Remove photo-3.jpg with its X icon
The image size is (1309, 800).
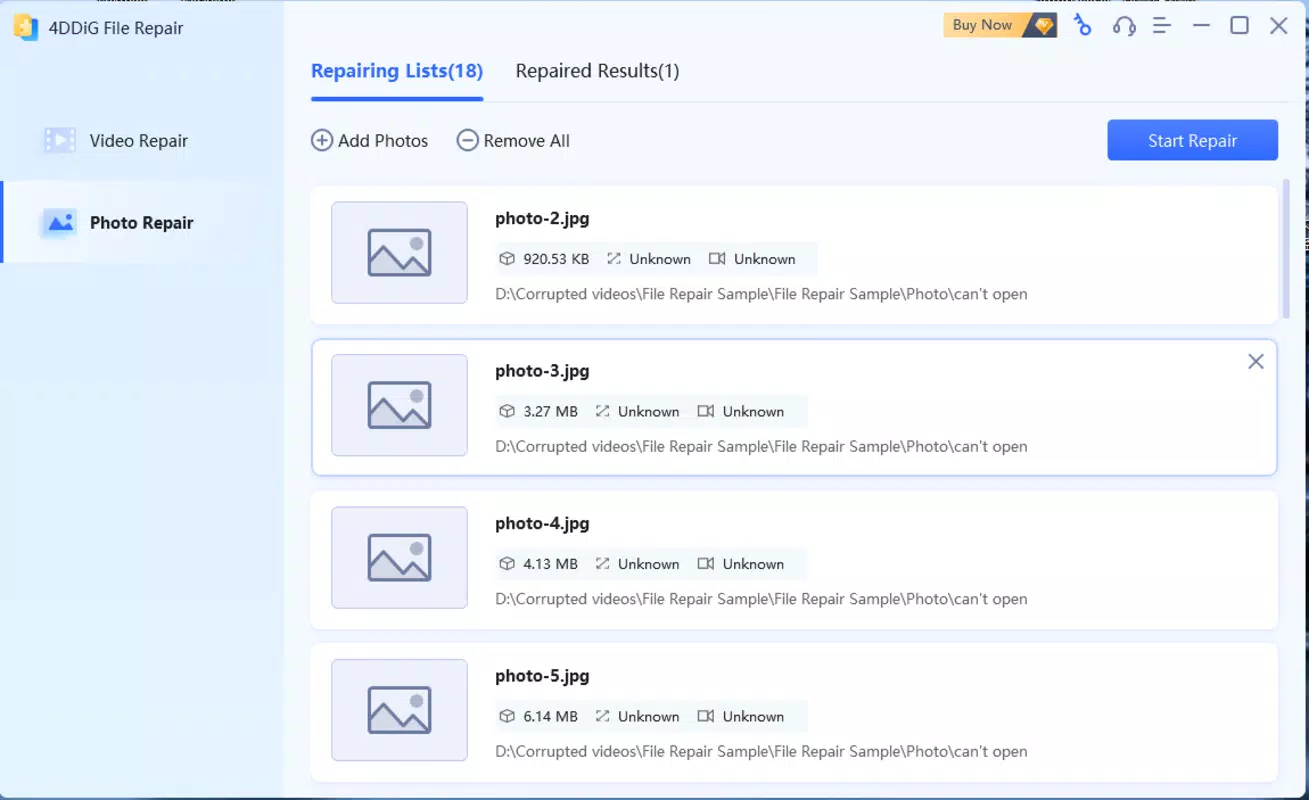click(x=1256, y=362)
